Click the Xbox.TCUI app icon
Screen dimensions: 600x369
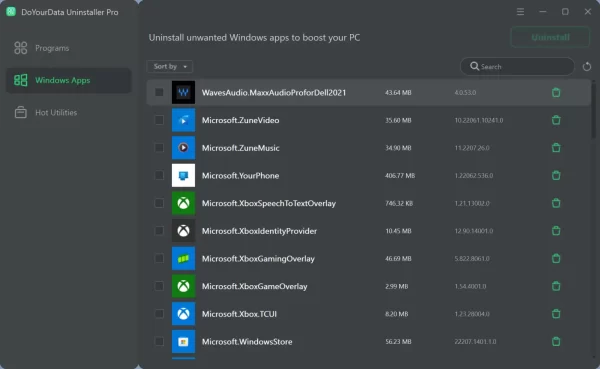pyautogui.click(x=183, y=313)
